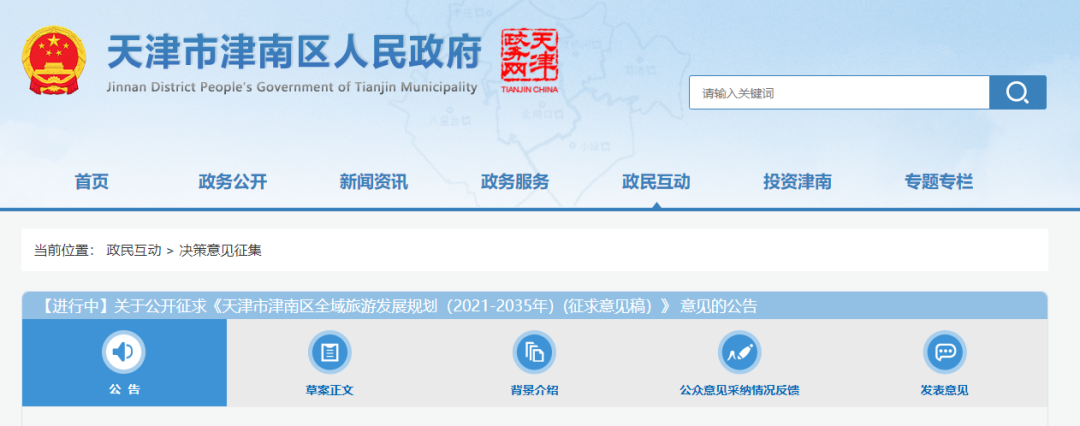1080x426 pixels.
Task: Focus the 请输入关键词 search field
Action: 839,92
